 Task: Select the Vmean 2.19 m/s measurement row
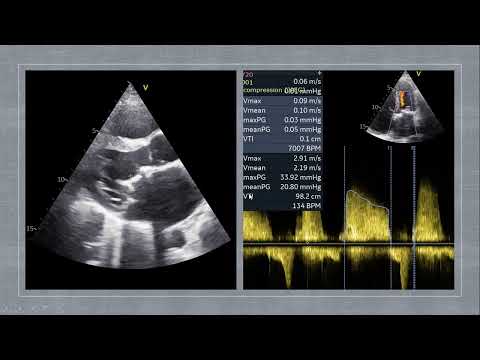click(282, 168)
